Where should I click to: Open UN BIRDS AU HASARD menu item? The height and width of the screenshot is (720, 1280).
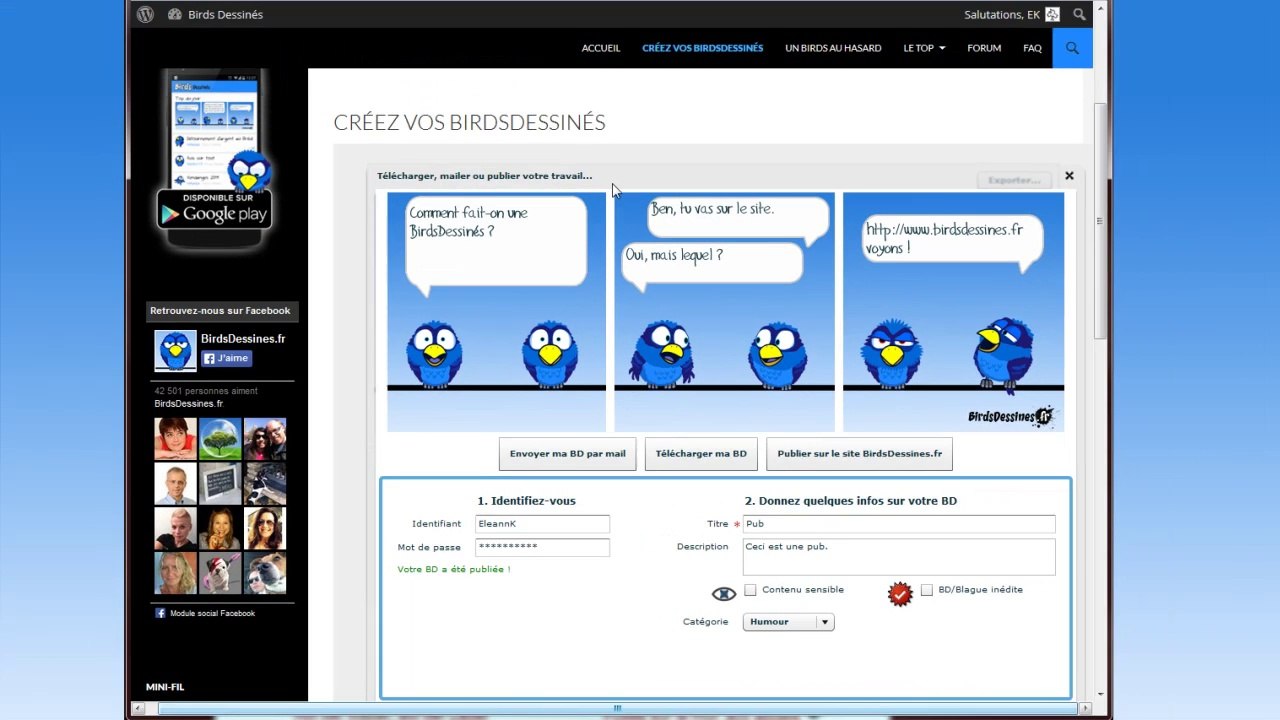click(833, 48)
